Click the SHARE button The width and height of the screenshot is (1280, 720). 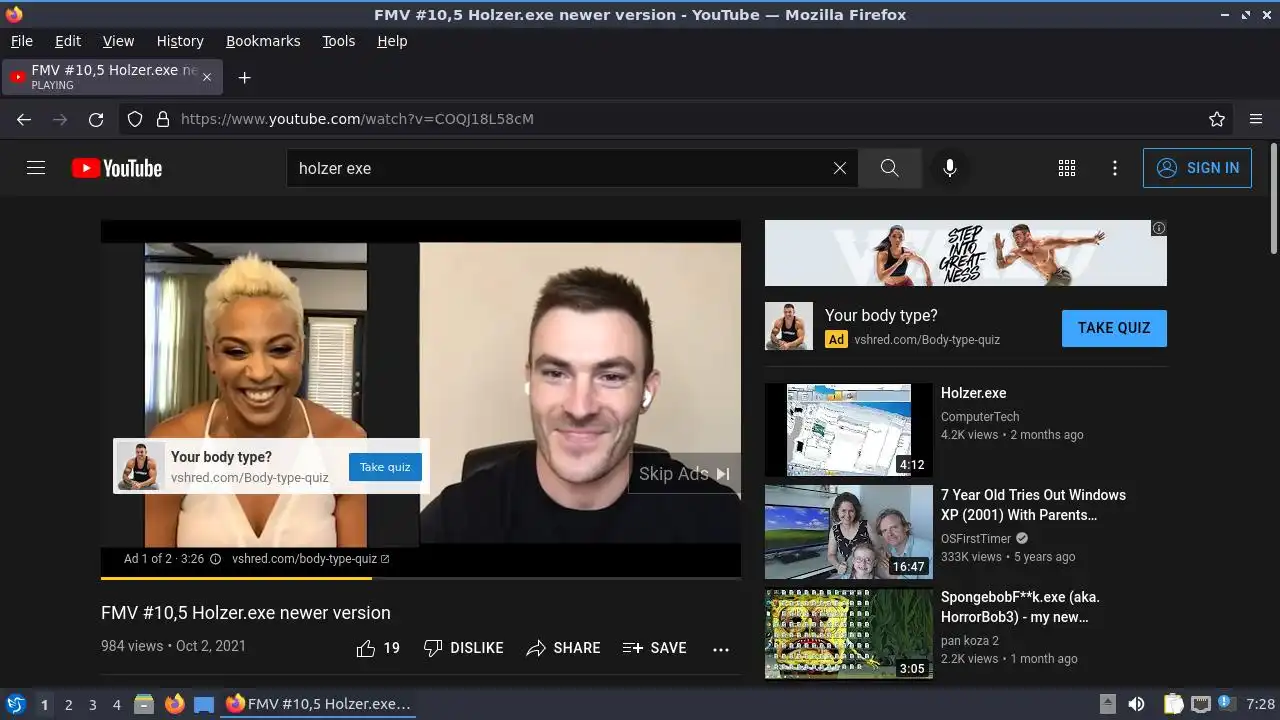[563, 648]
